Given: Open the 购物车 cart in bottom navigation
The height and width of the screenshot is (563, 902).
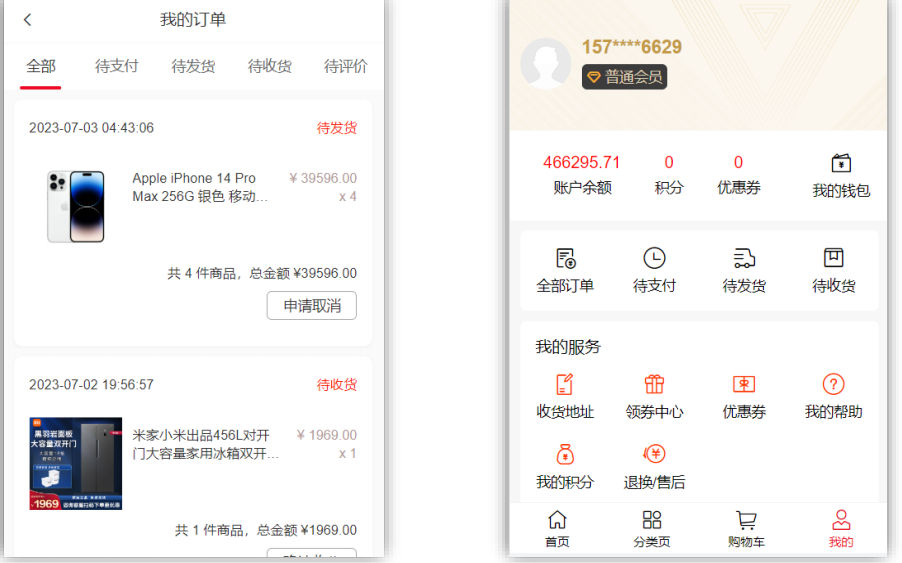Looking at the screenshot, I should pyautogui.click(x=746, y=528).
